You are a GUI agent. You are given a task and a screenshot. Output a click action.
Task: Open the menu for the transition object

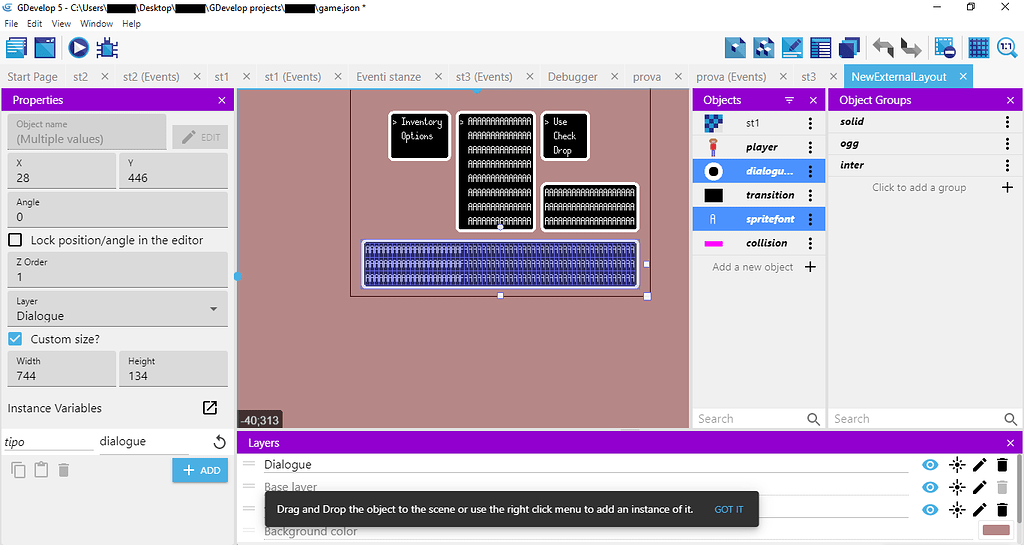tap(810, 195)
